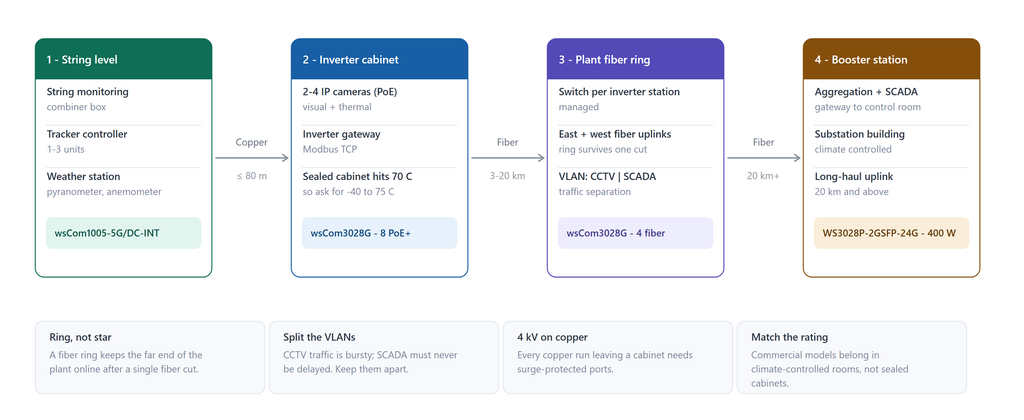This screenshot has height=420, width=1024.
Task: Click the wsCom1005-5G/DC-INT product chip
Action: [x=123, y=233]
